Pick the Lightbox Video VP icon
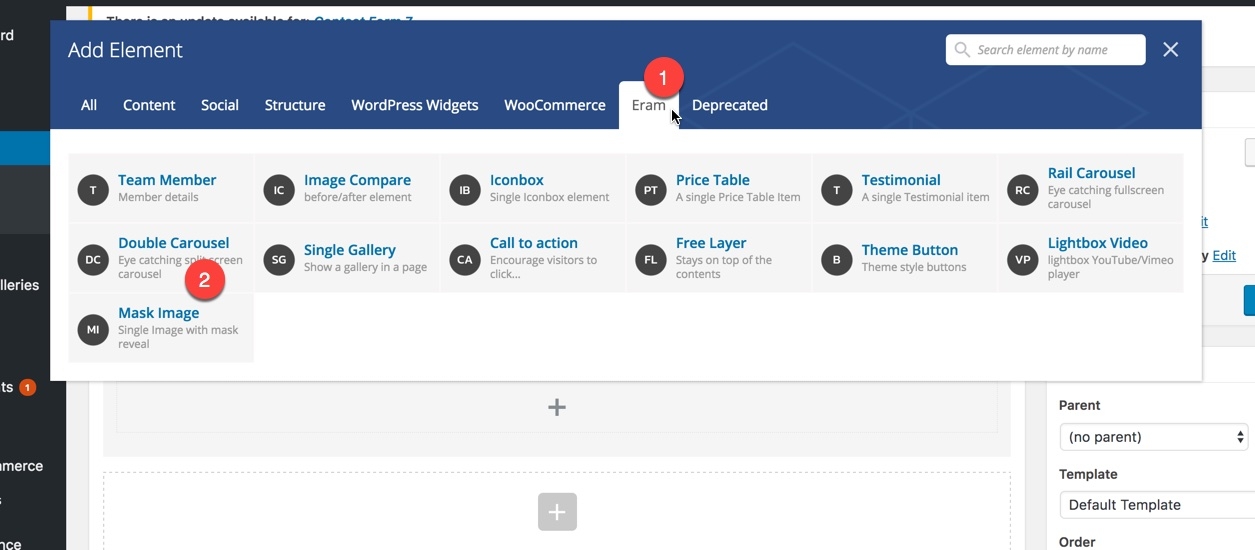The image size is (1255, 550). 1023,260
